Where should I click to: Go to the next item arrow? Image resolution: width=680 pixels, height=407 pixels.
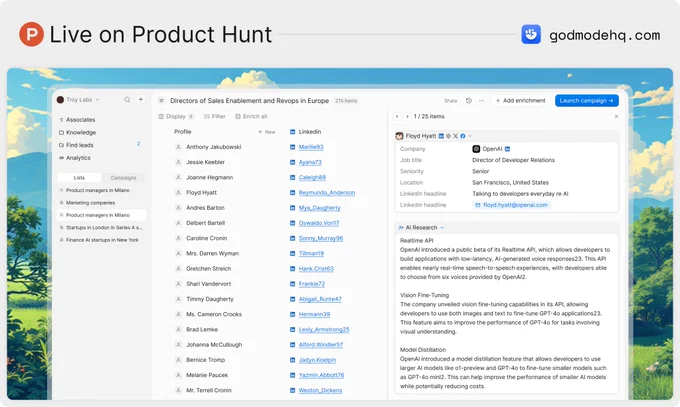407,116
